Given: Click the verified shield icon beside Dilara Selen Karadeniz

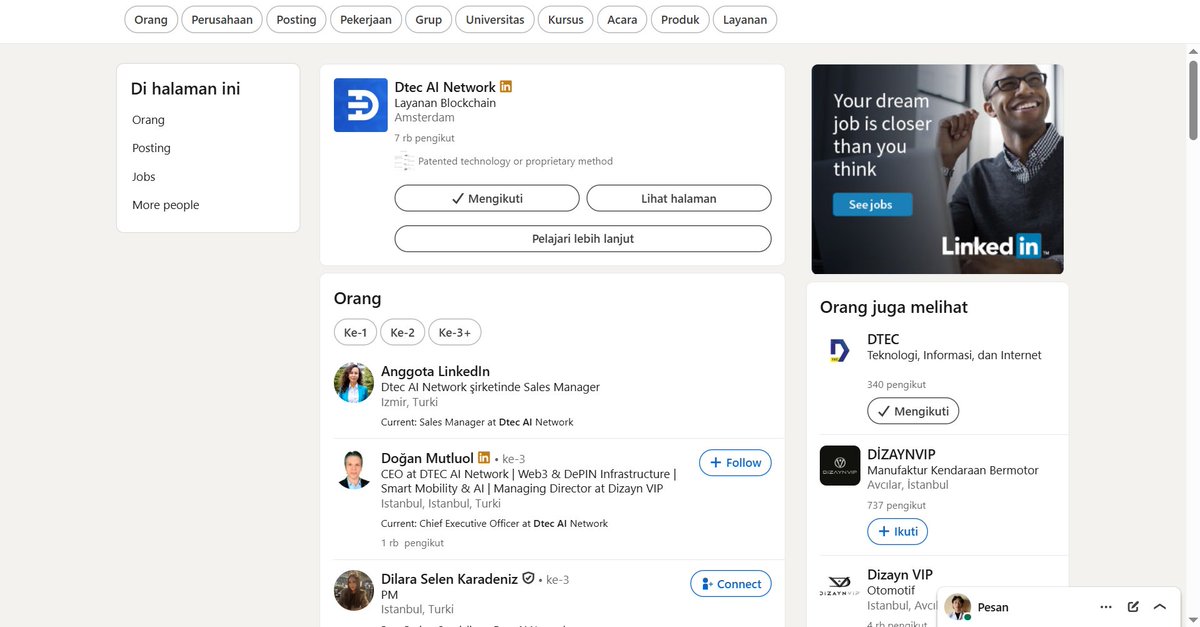Looking at the screenshot, I should pyautogui.click(x=528, y=579).
